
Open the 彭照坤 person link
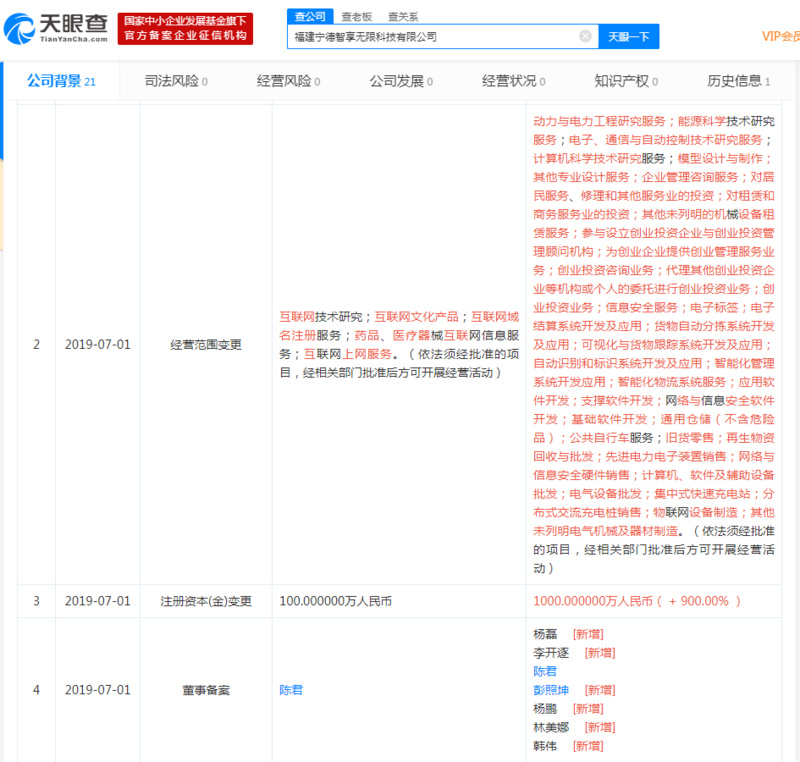(551, 690)
